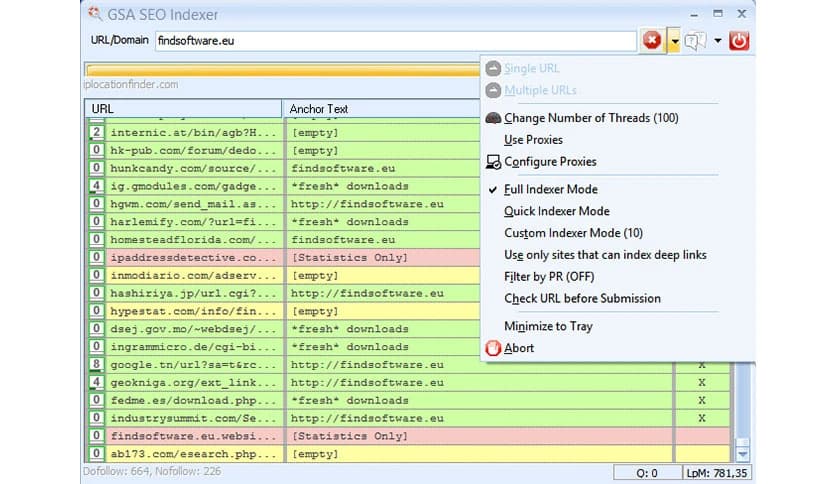Screen dimensions: 836x484
Task: Select the hunkcandy.com/source row
Action: click(x=283, y=168)
